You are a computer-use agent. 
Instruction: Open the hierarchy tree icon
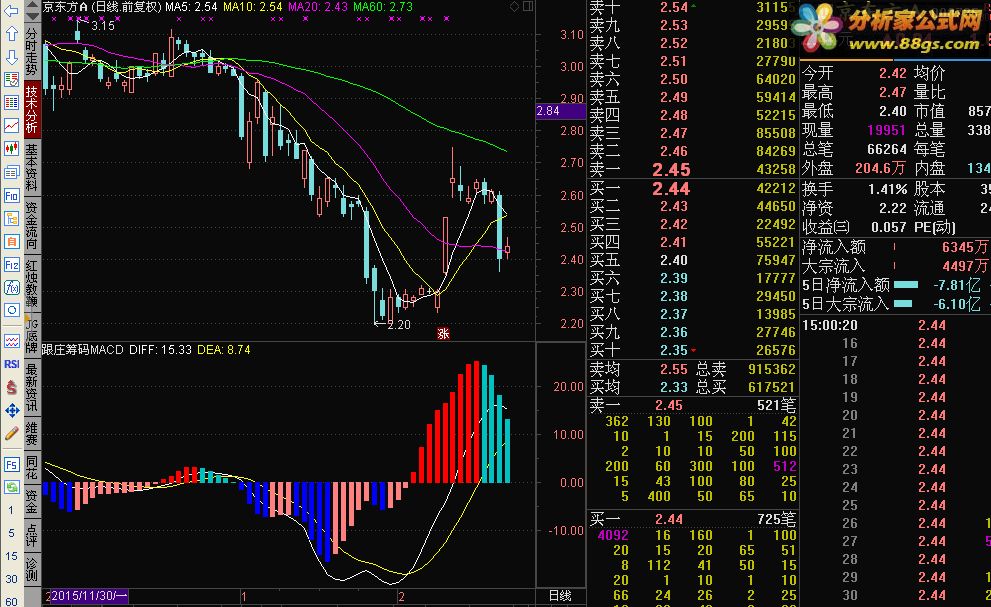click(x=11, y=219)
